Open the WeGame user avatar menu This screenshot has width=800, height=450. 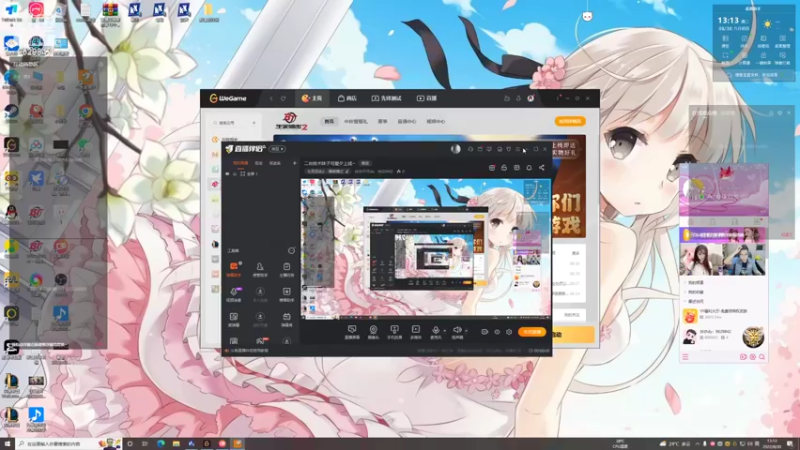click(x=531, y=98)
